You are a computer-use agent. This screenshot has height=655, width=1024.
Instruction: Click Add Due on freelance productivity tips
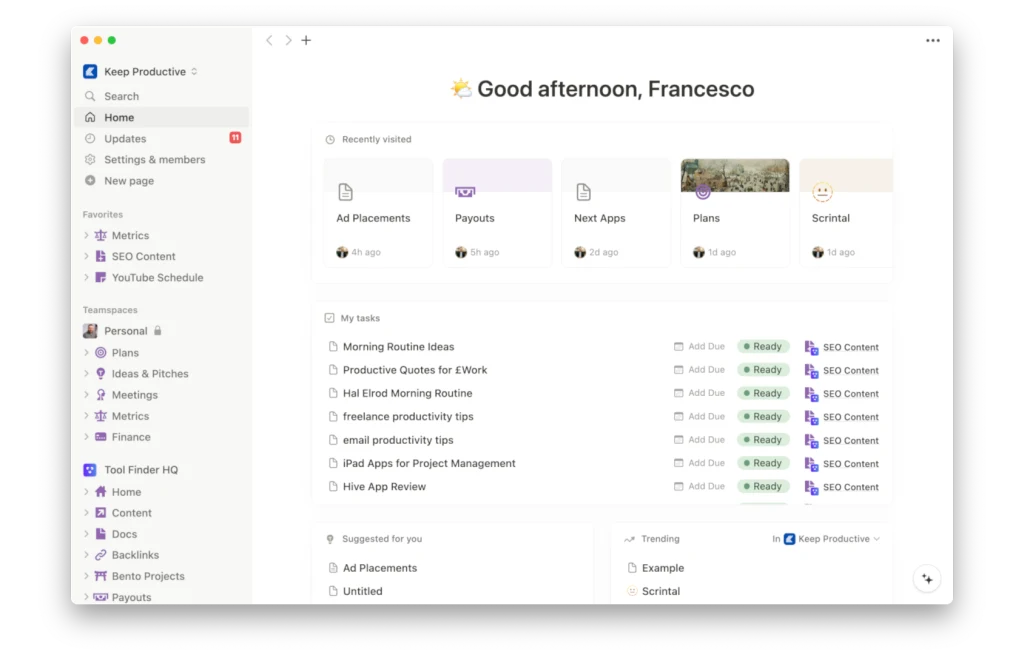699,416
